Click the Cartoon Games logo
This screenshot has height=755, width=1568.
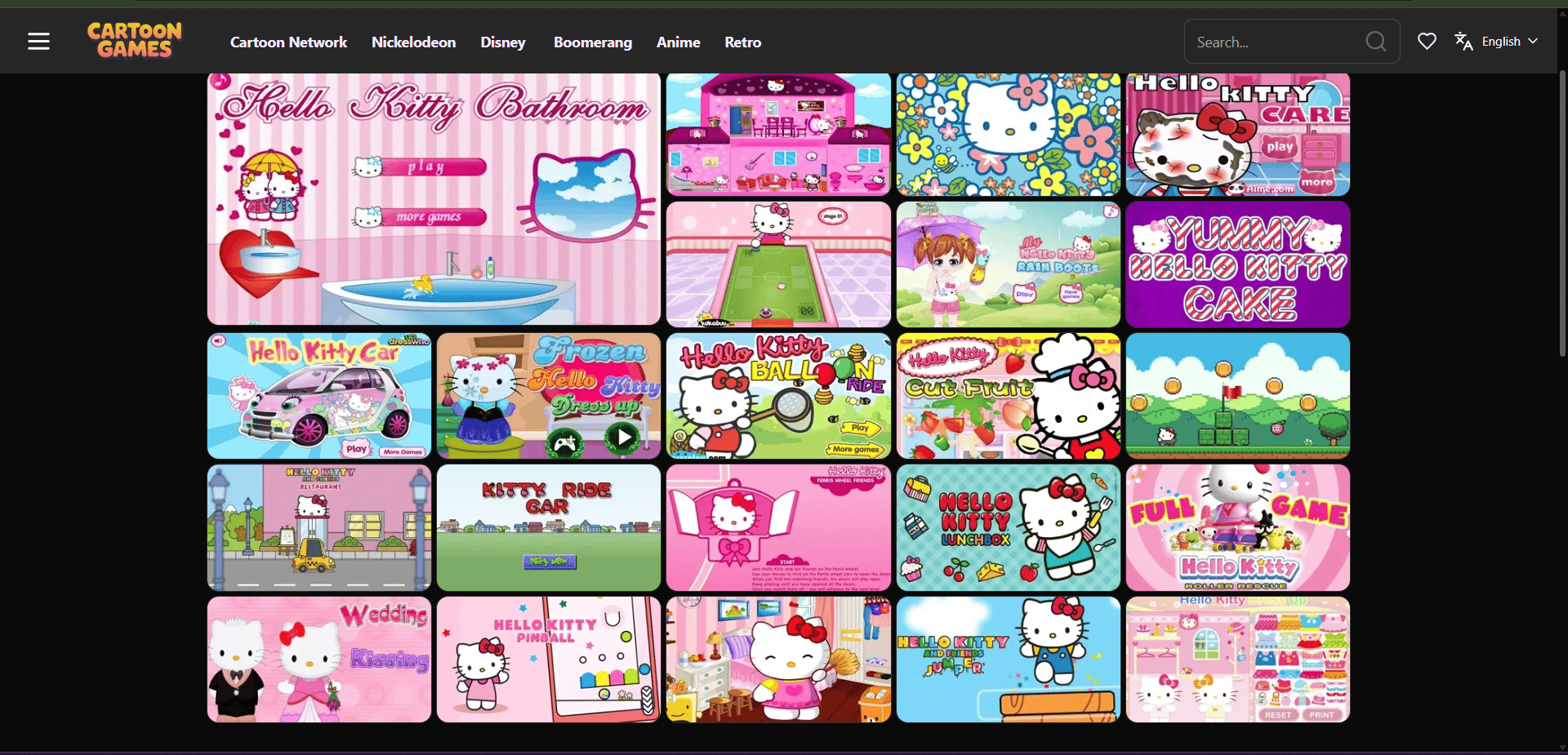135,41
